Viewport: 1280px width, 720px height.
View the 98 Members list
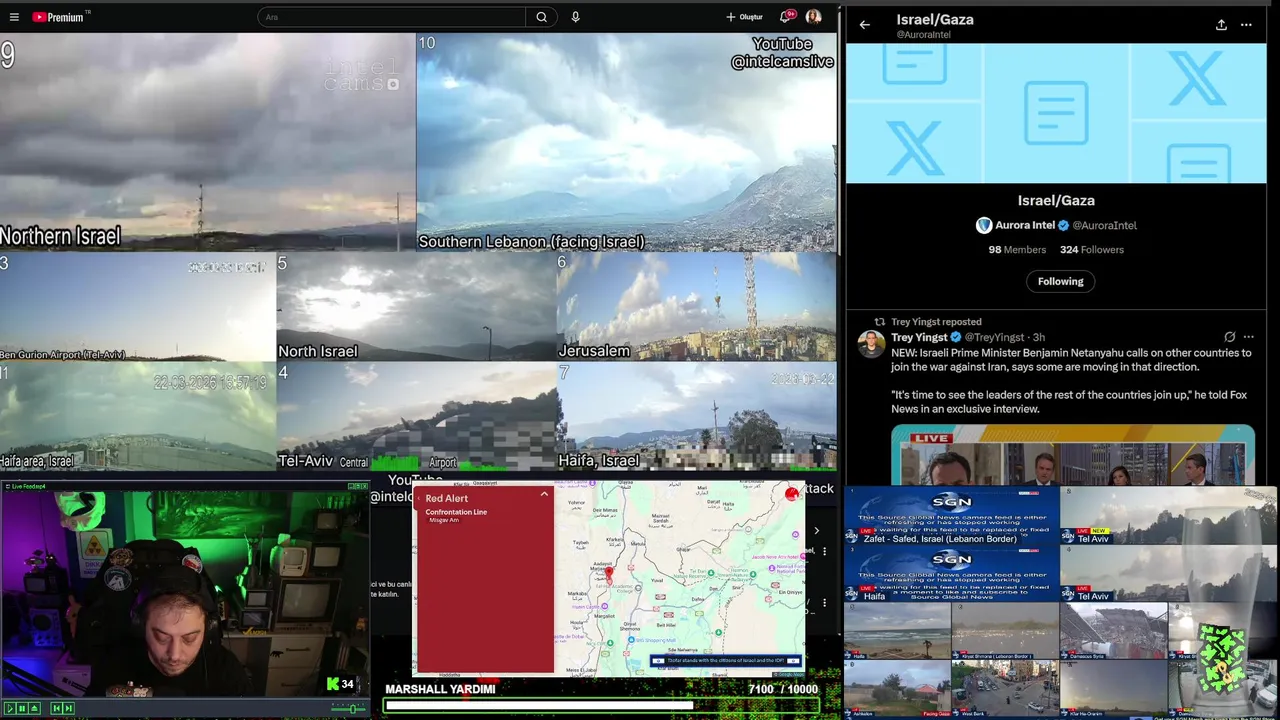coord(1017,250)
